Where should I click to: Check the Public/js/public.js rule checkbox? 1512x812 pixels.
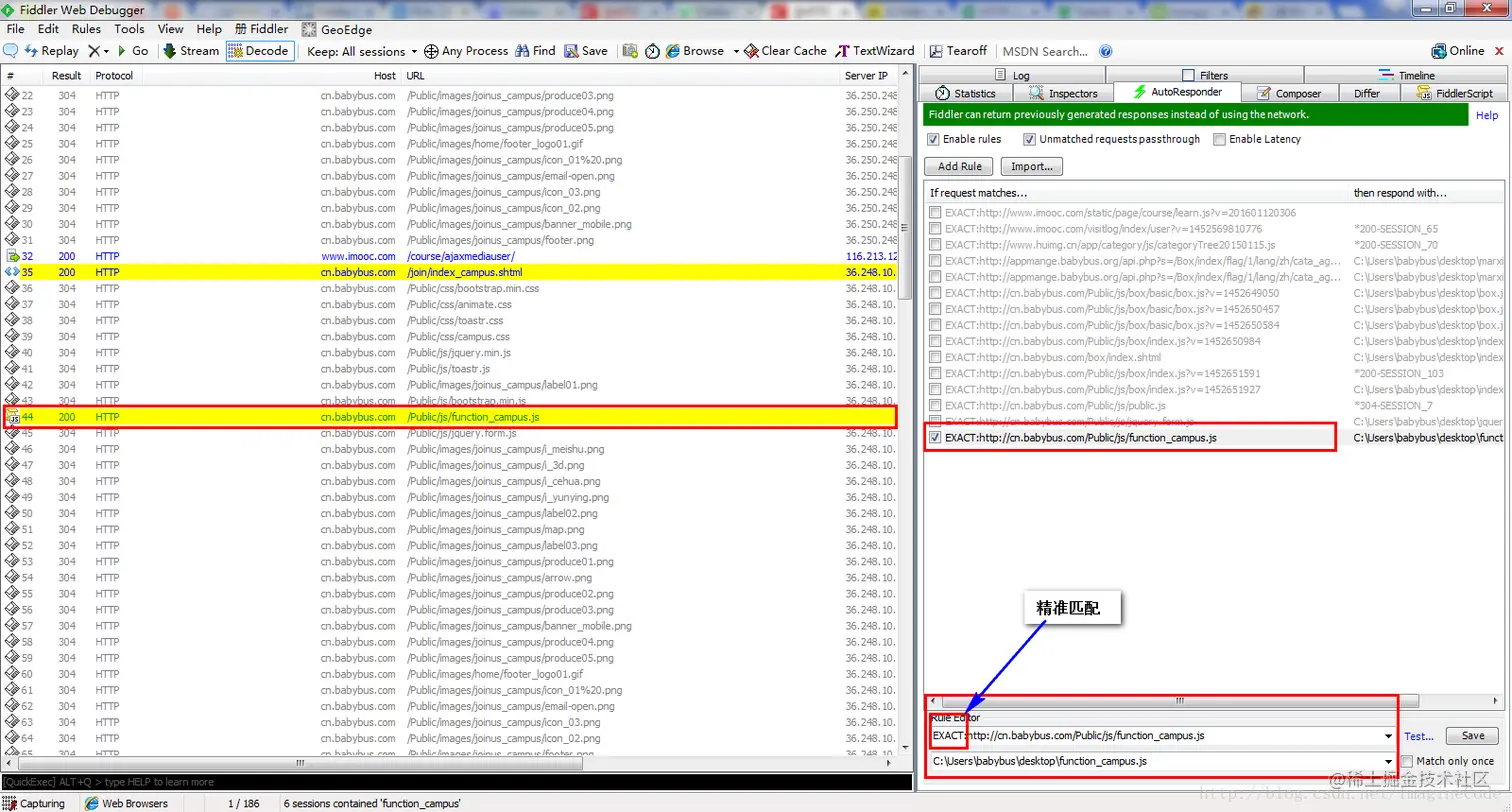(935, 405)
